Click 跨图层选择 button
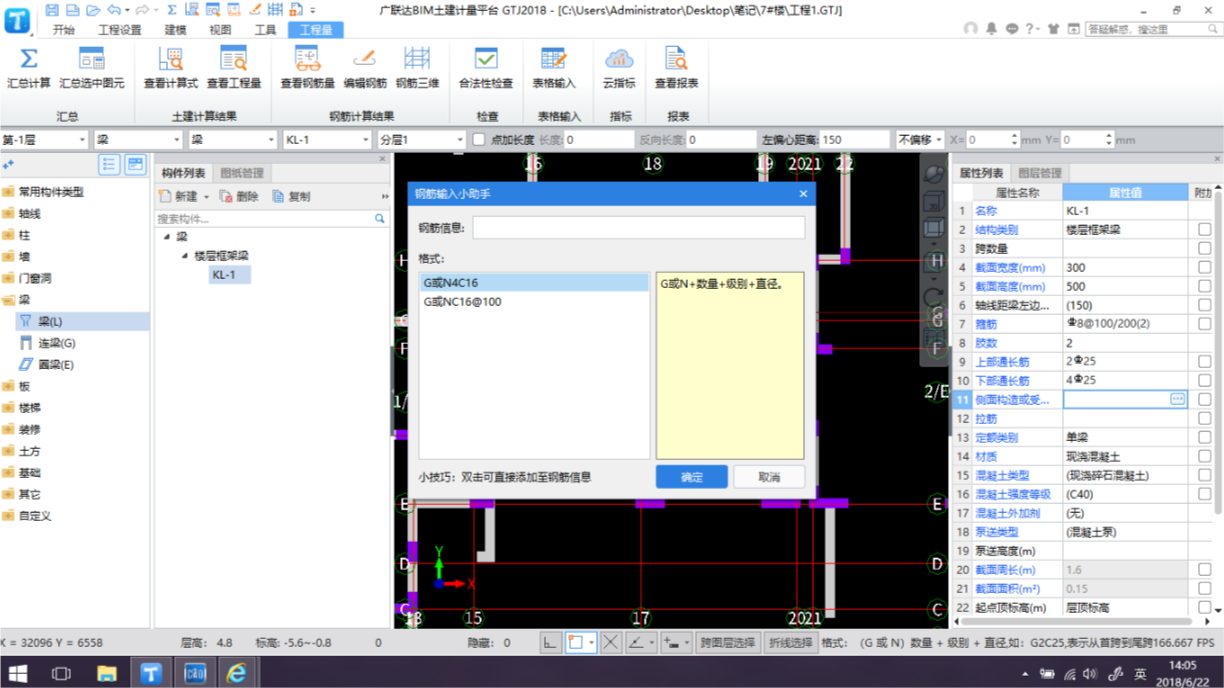The height and width of the screenshot is (688, 1224). (x=727, y=643)
